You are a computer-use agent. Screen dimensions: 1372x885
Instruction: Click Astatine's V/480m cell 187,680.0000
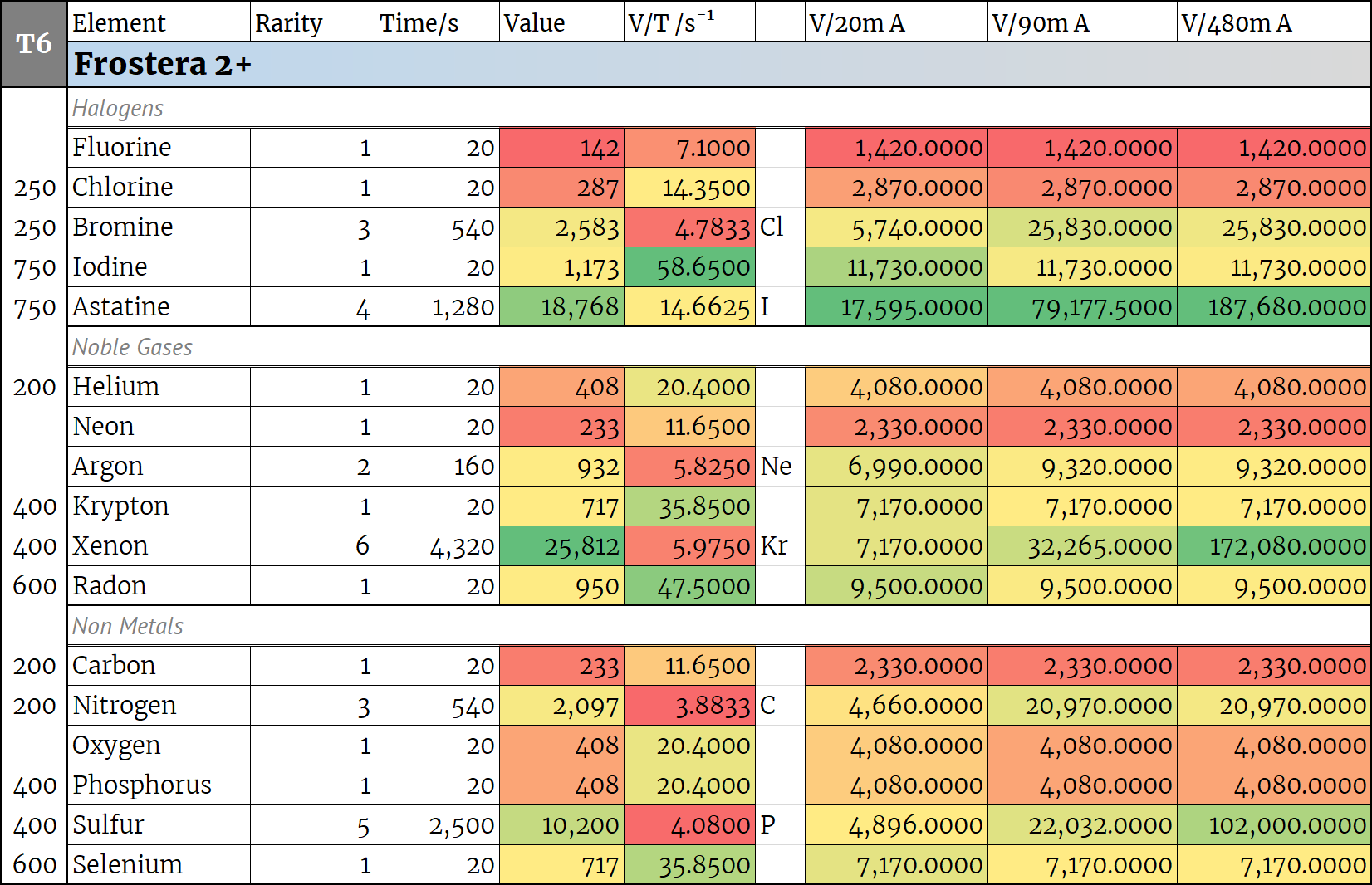point(1274,307)
